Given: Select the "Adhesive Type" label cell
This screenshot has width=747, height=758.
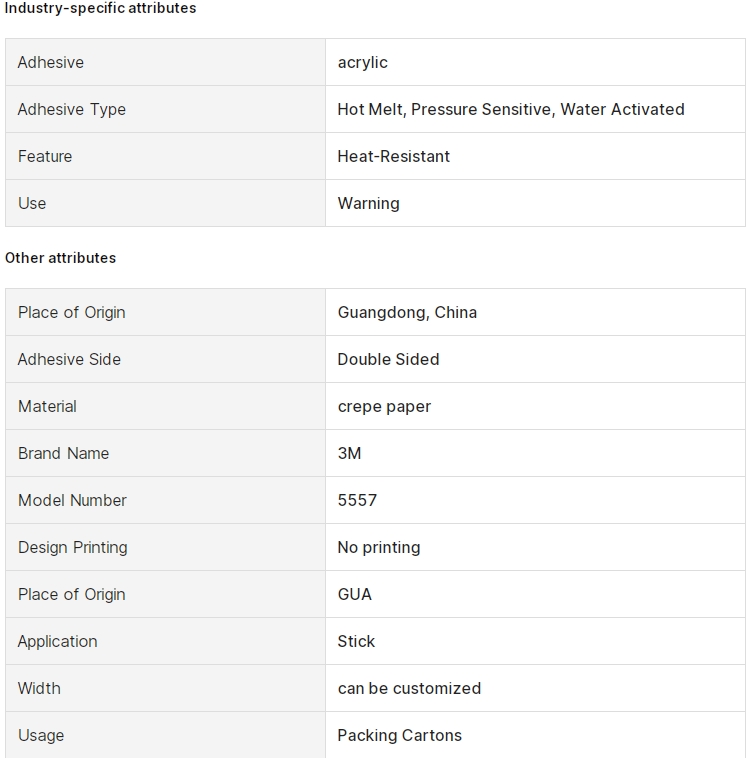Looking at the screenshot, I should (72, 109).
